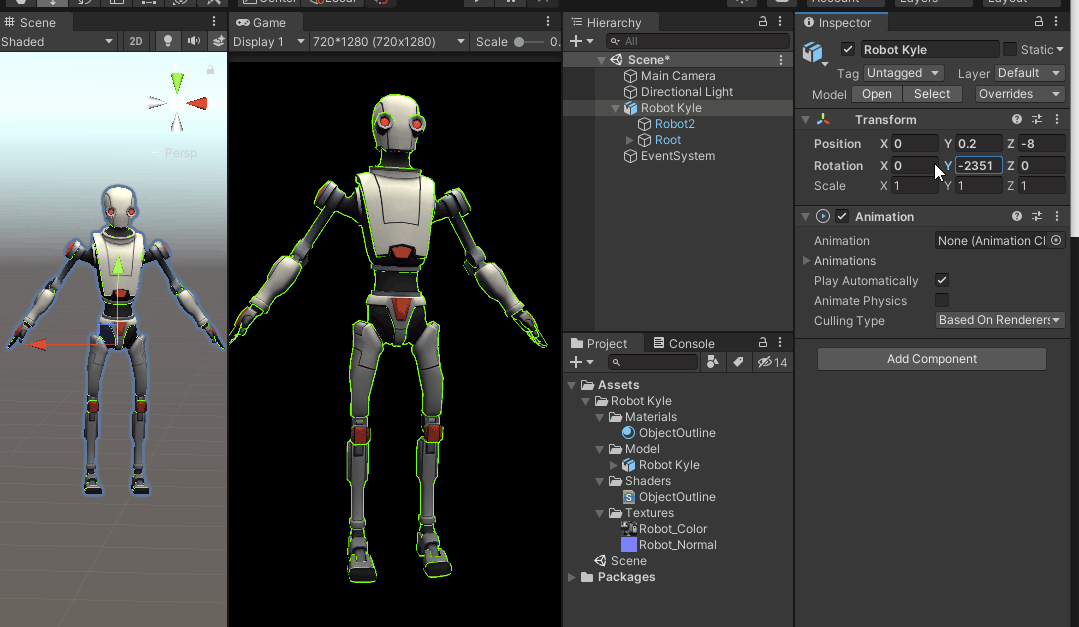Open the Shaded draw mode dropdown

(58, 41)
